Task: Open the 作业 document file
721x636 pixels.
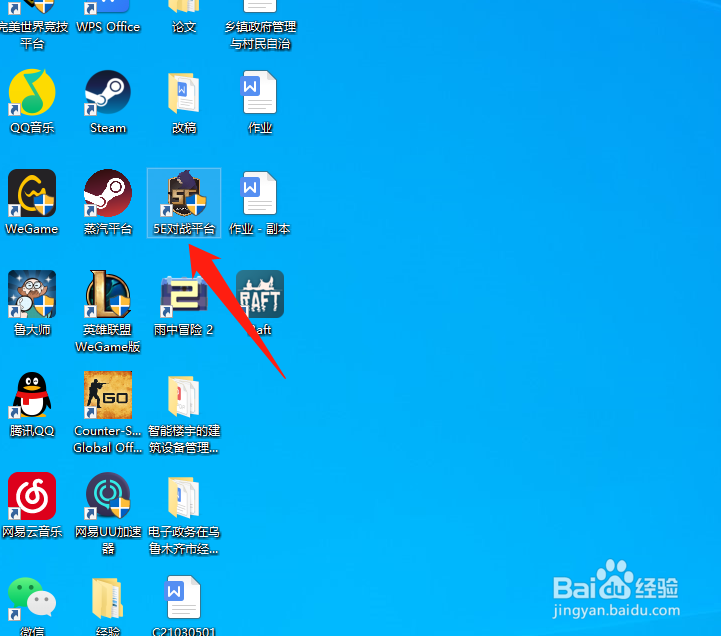Action: click(x=259, y=92)
